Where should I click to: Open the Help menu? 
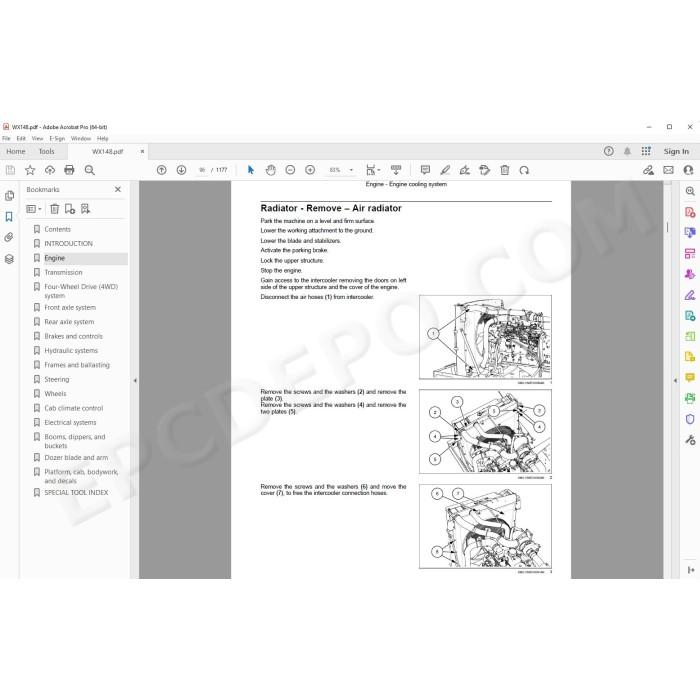[x=103, y=138]
